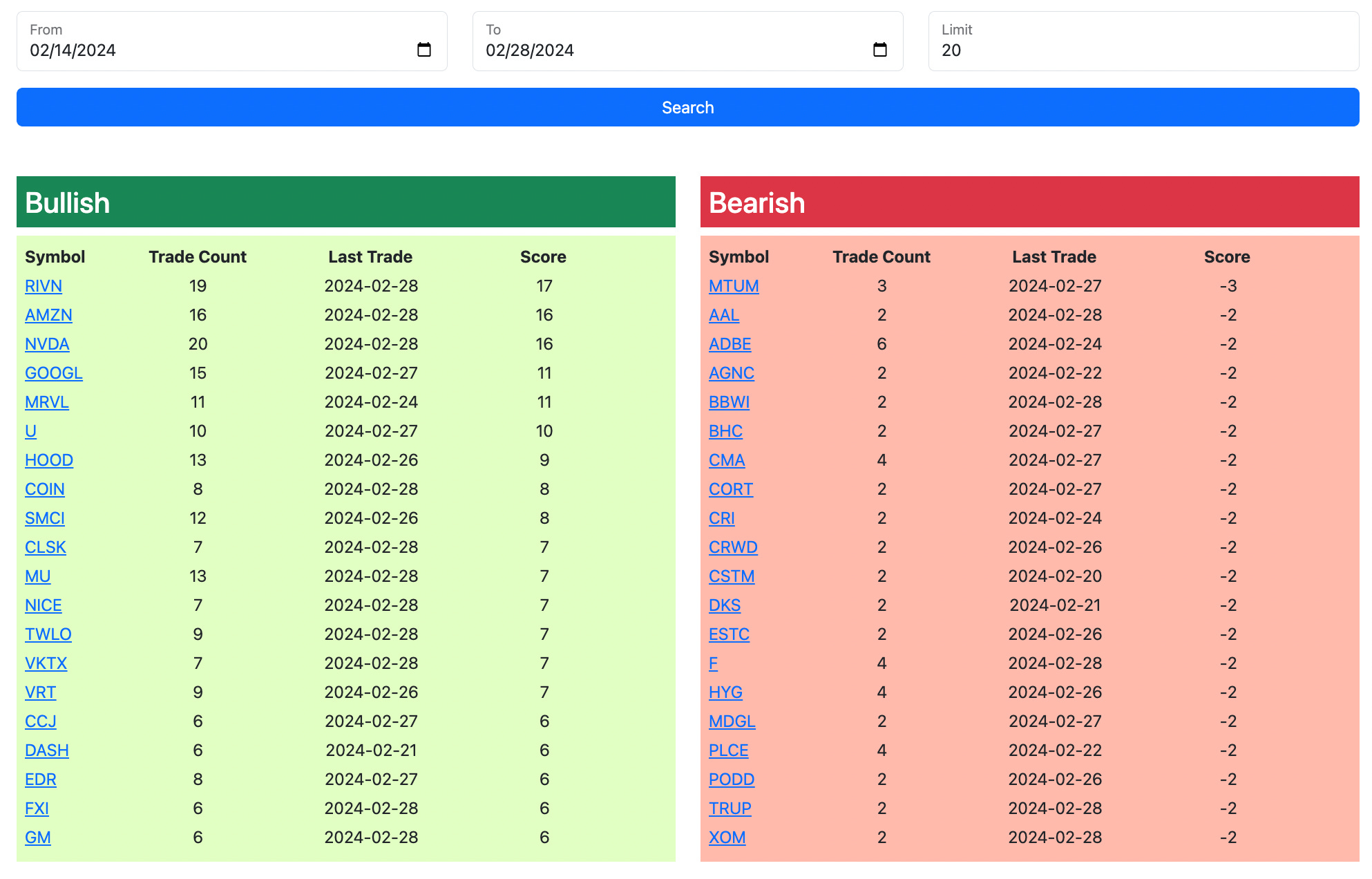Click ADBE last trade date 2024-02-24
The width and height of the screenshot is (1372, 879).
point(1055,344)
